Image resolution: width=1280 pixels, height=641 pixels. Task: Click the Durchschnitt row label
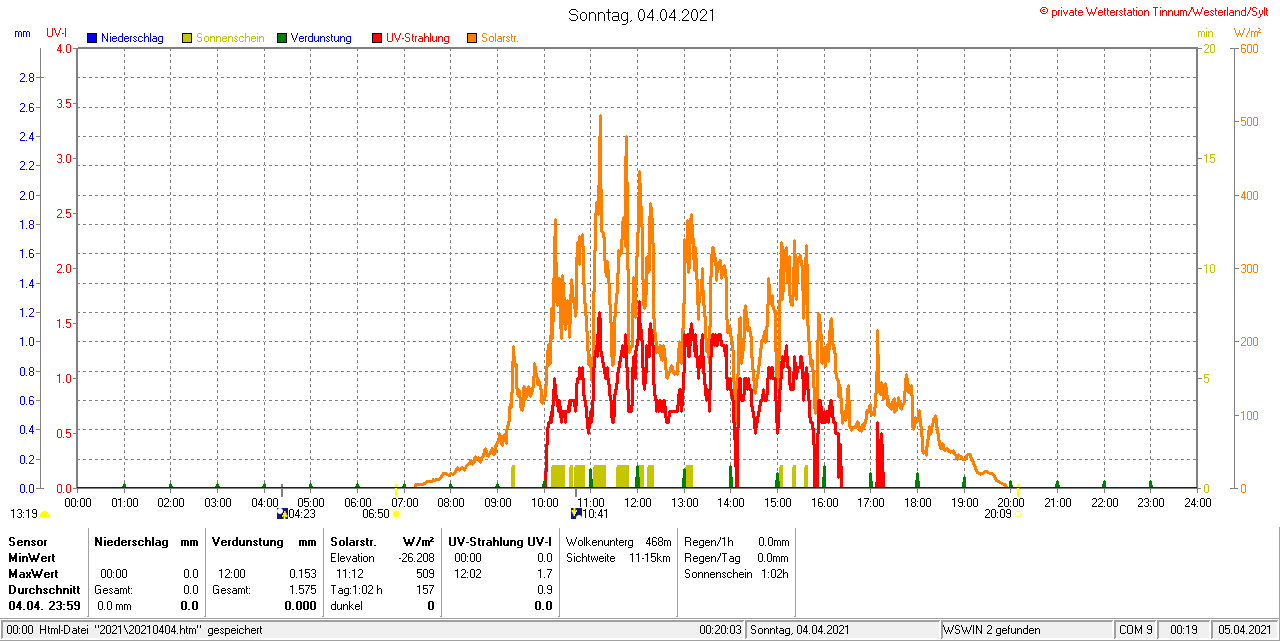coord(44,590)
